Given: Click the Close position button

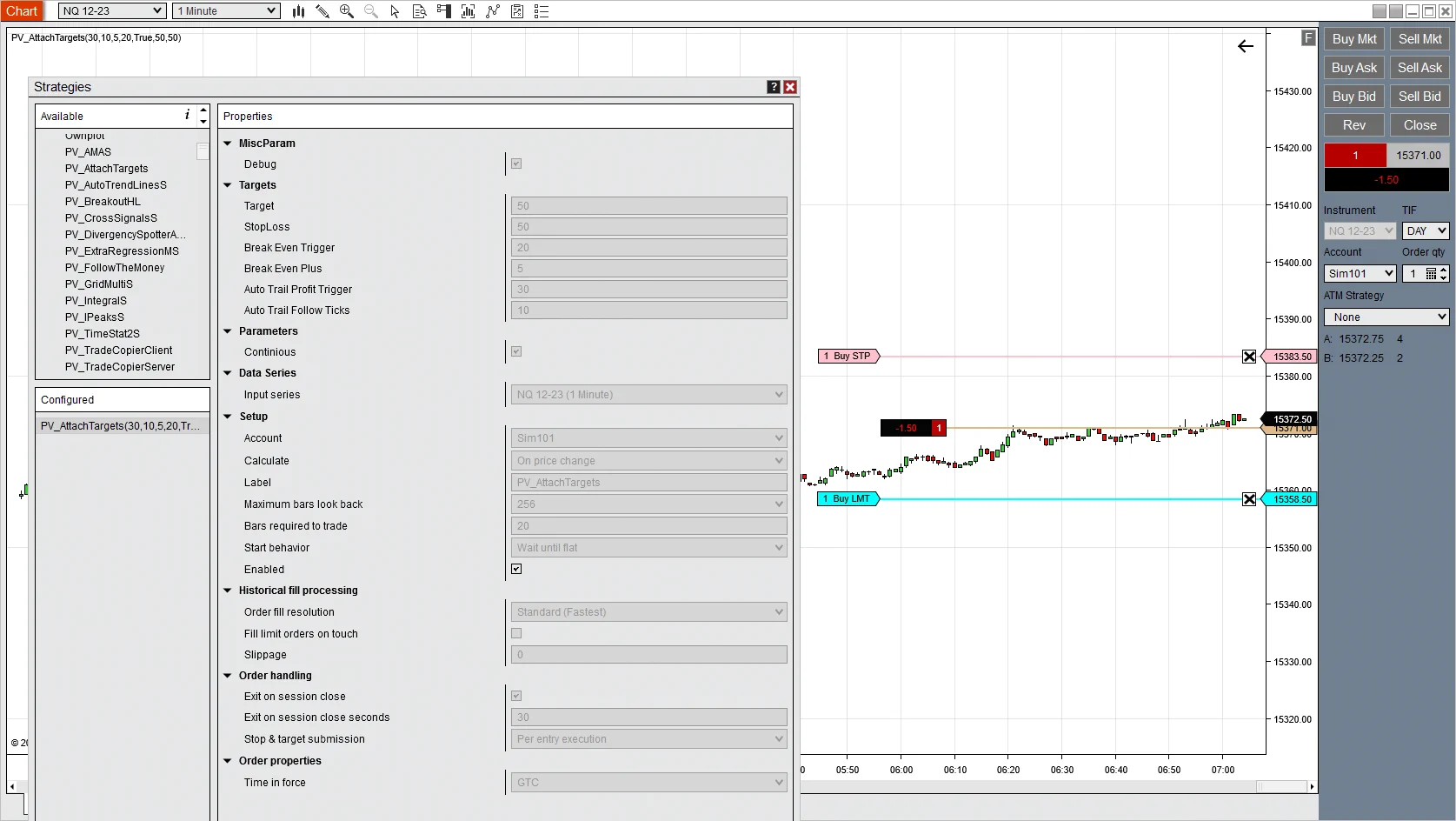Looking at the screenshot, I should [1419, 125].
